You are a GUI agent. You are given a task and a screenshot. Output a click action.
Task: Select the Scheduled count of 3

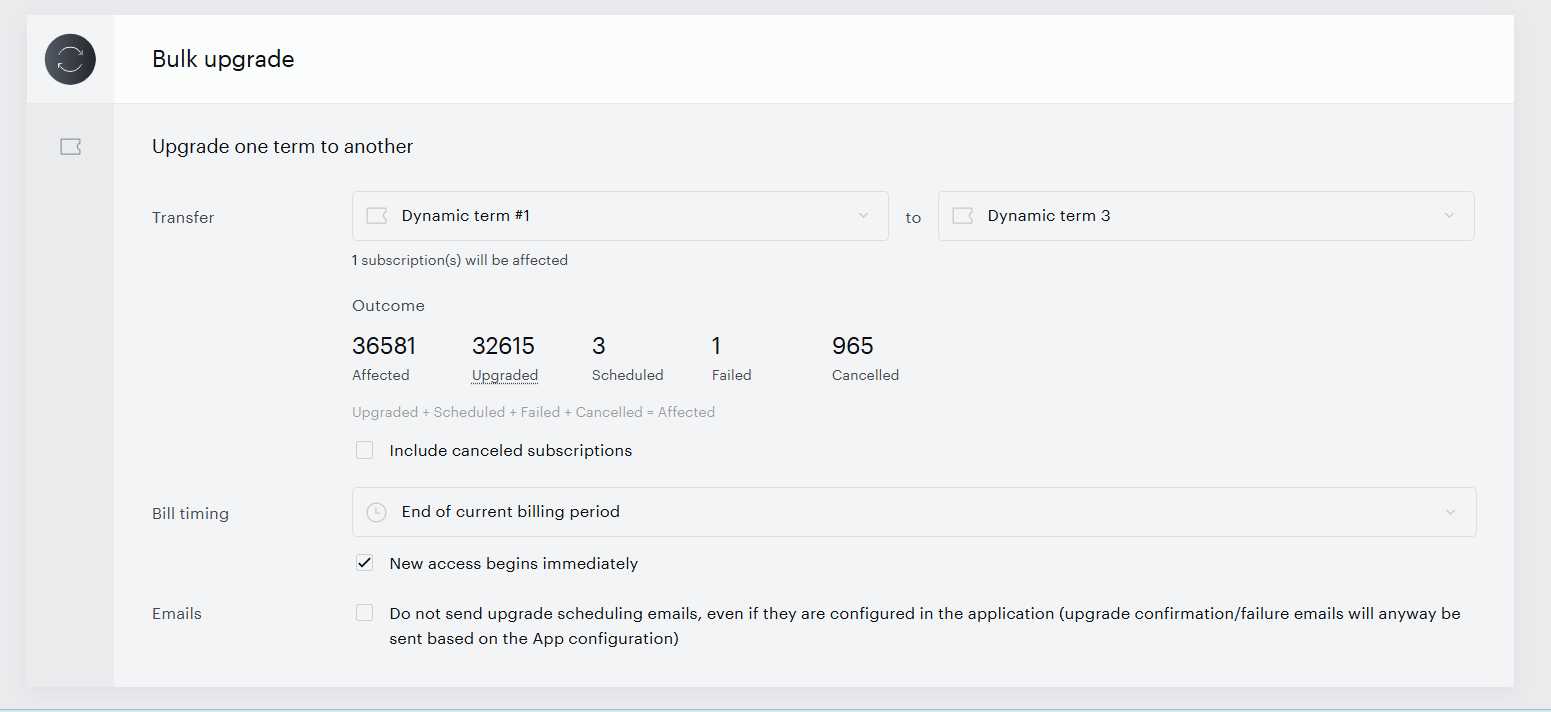tap(599, 346)
